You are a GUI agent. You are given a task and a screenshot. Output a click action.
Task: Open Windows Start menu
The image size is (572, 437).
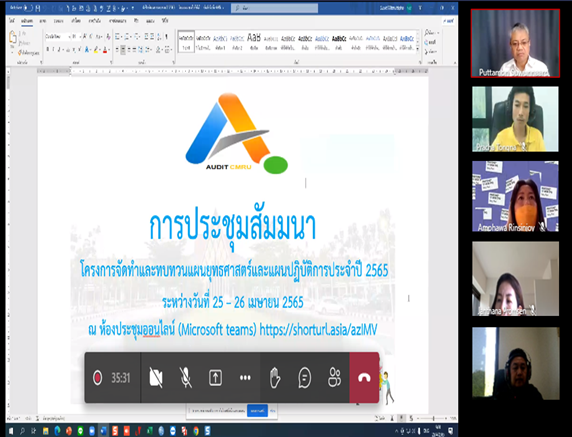pyautogui.click(x=11, y=431)
